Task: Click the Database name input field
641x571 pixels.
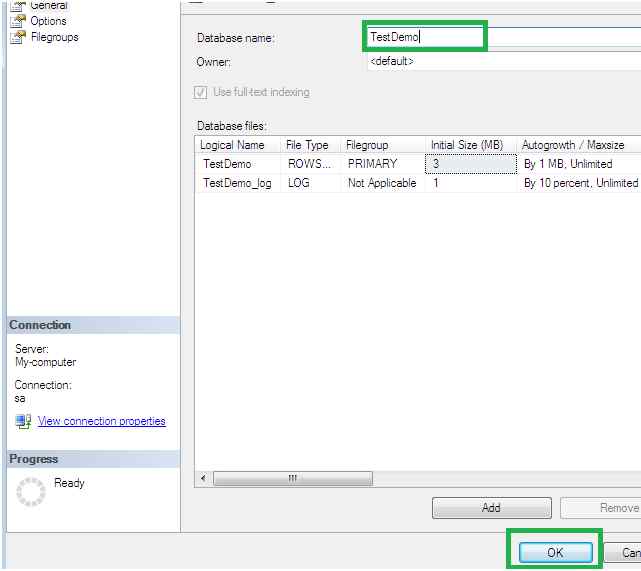Action: 504,37
